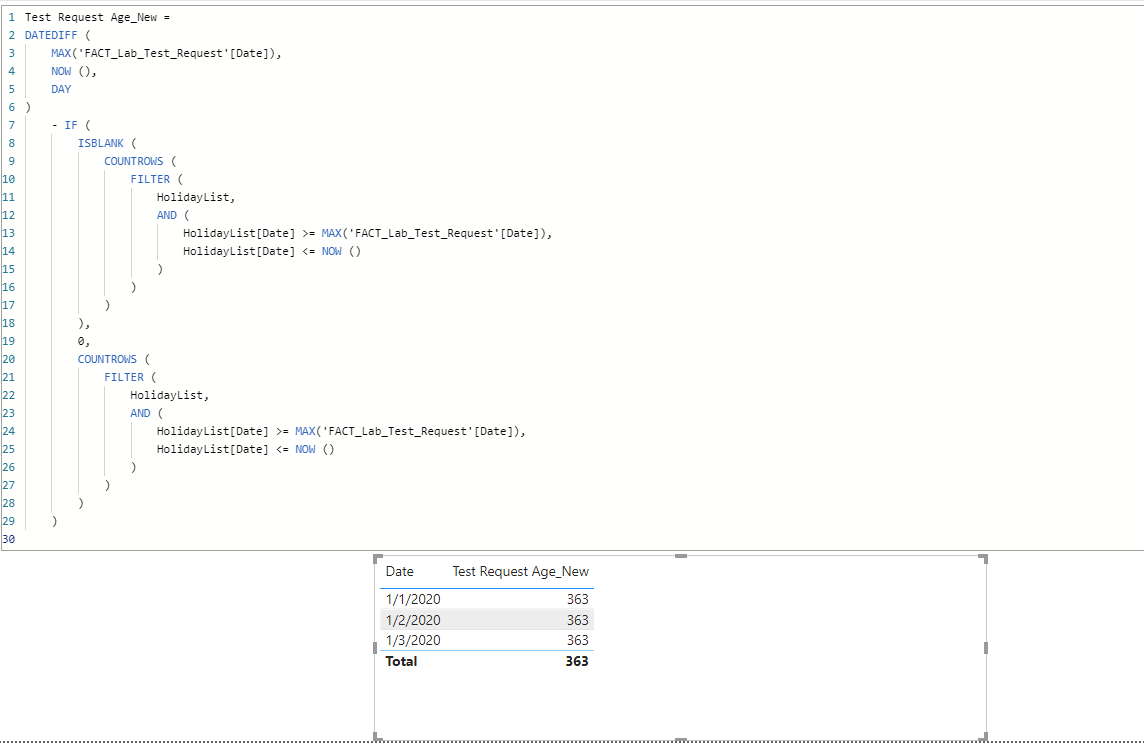Click the table visual's right-middle resize handle
The image size is (1144, 750).
click(986, 648)
